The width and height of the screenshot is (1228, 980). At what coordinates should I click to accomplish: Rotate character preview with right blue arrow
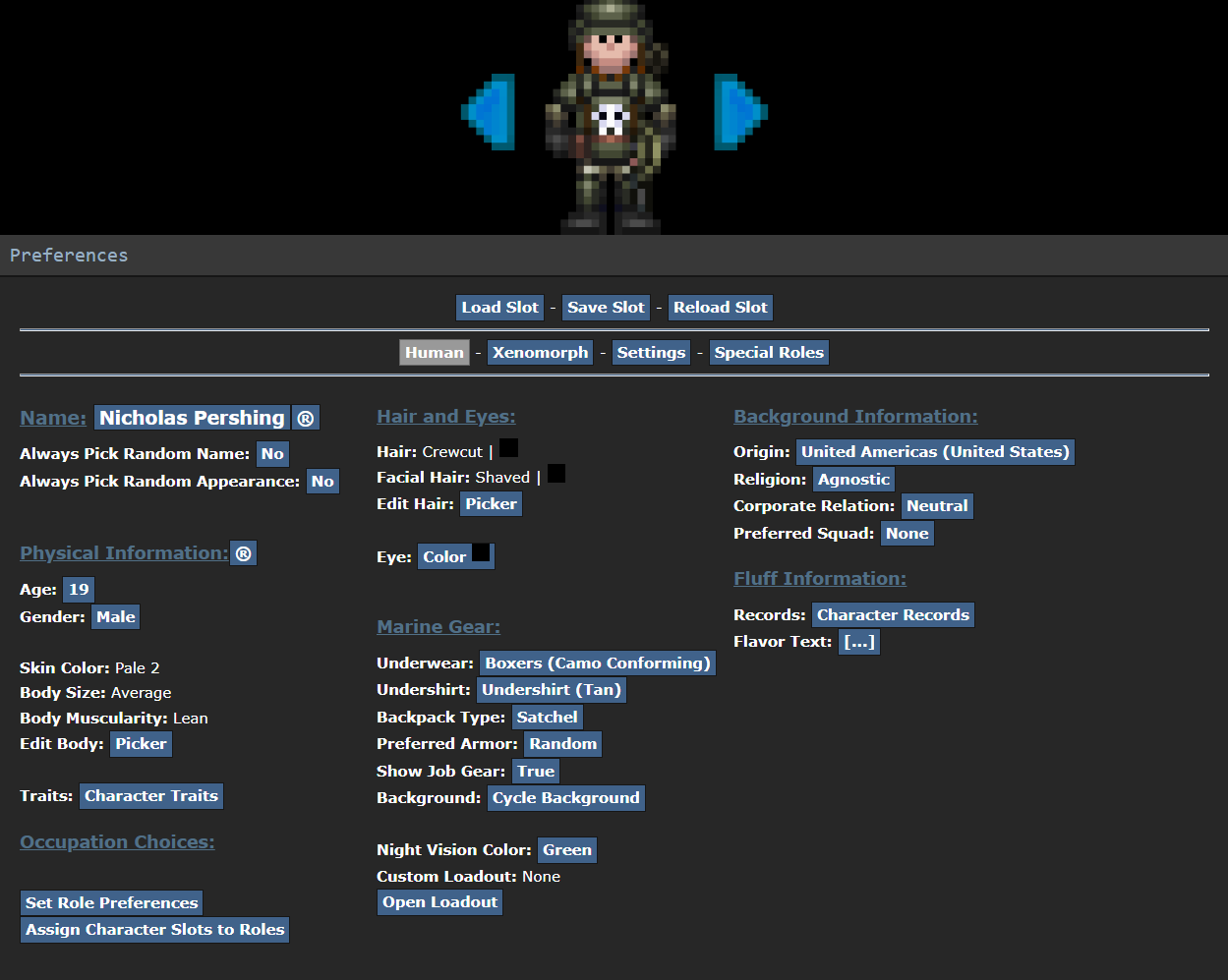(740, 111)
